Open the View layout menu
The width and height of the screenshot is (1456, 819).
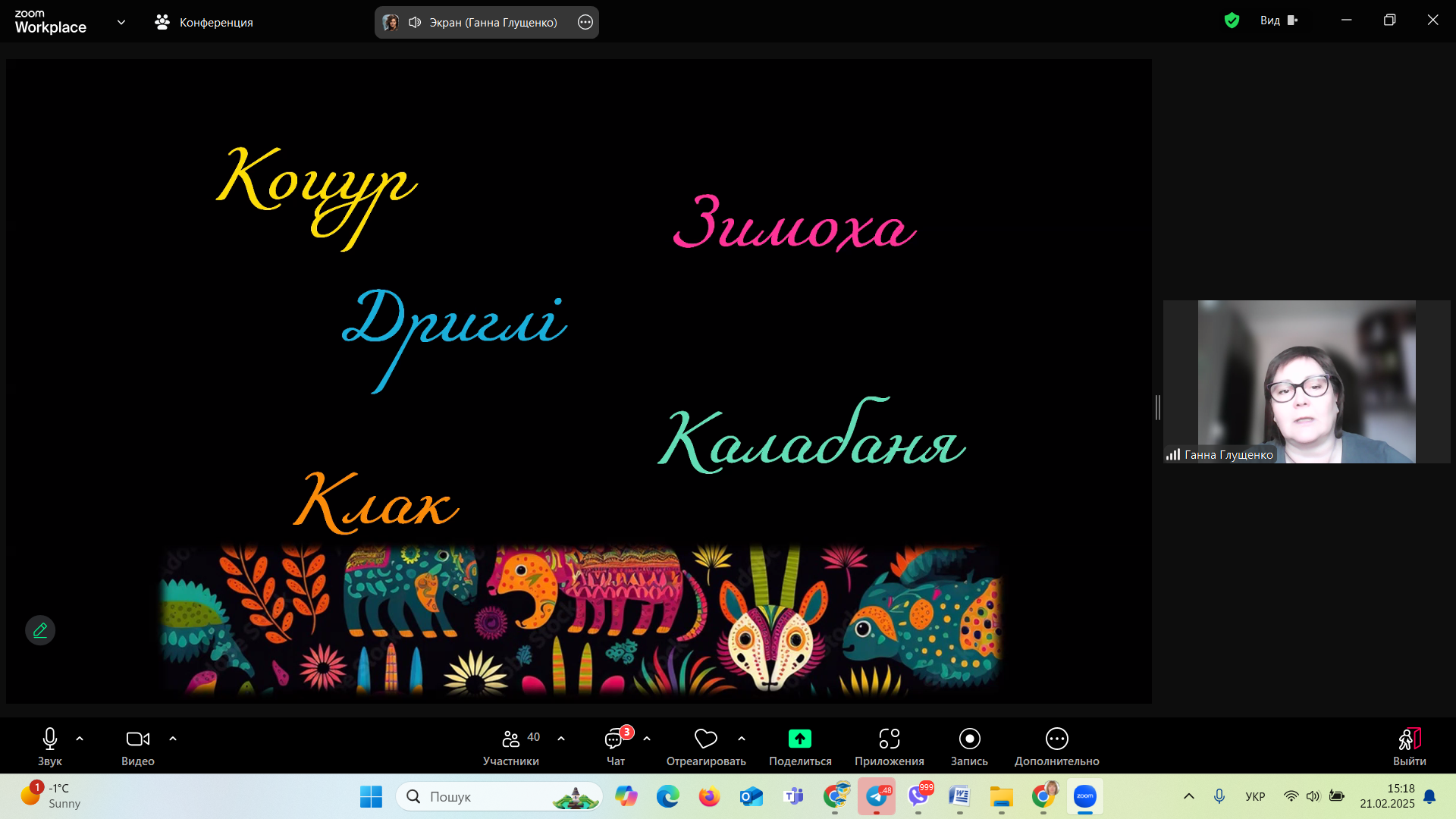tap(1279, 20)
